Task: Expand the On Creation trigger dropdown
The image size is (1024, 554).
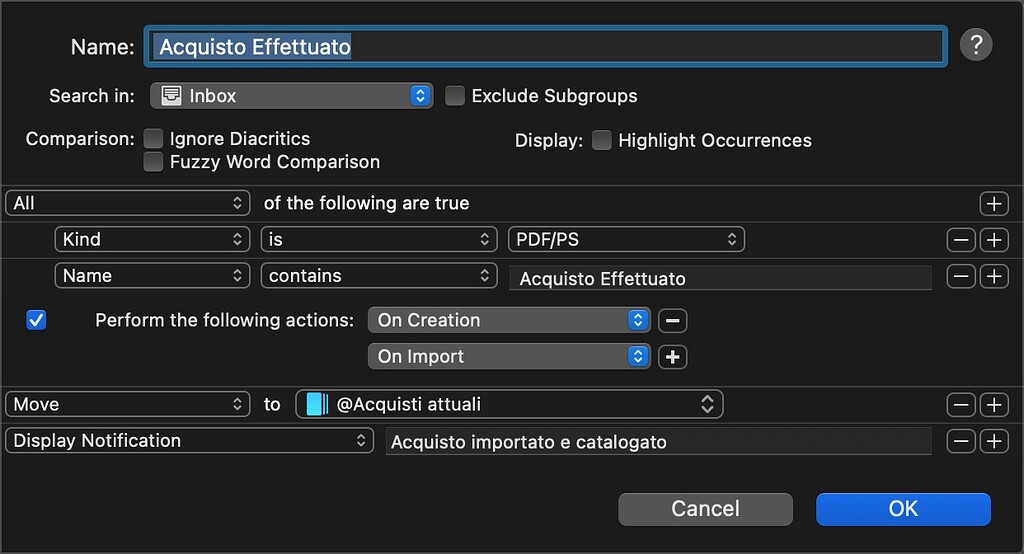Action: coord(509,321)
